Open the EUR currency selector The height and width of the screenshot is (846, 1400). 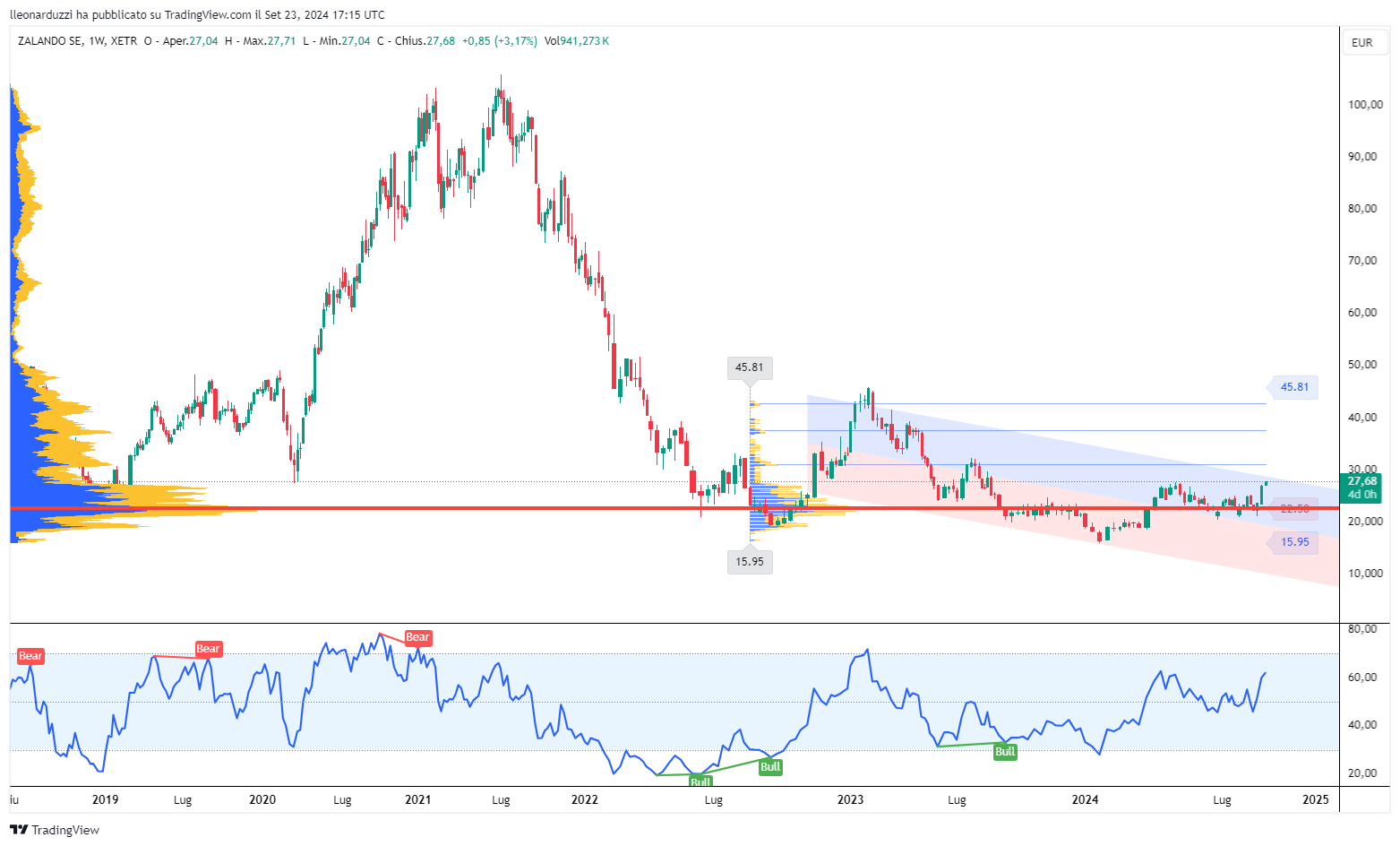(x=1362, y=42)
